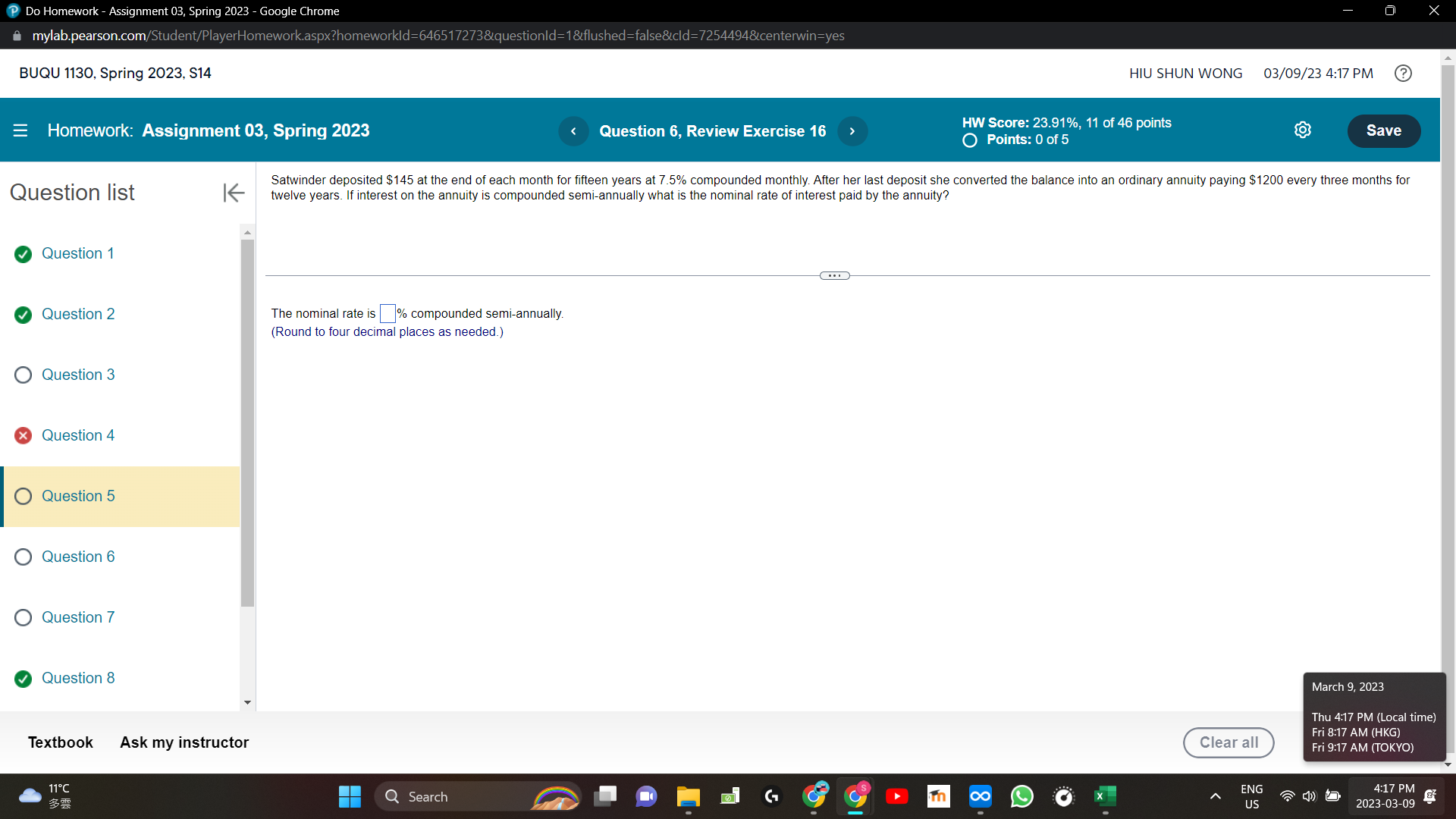Click the address bar URL
The width and height of the screenshot is (1456, 819).
(x=438, y=36)
